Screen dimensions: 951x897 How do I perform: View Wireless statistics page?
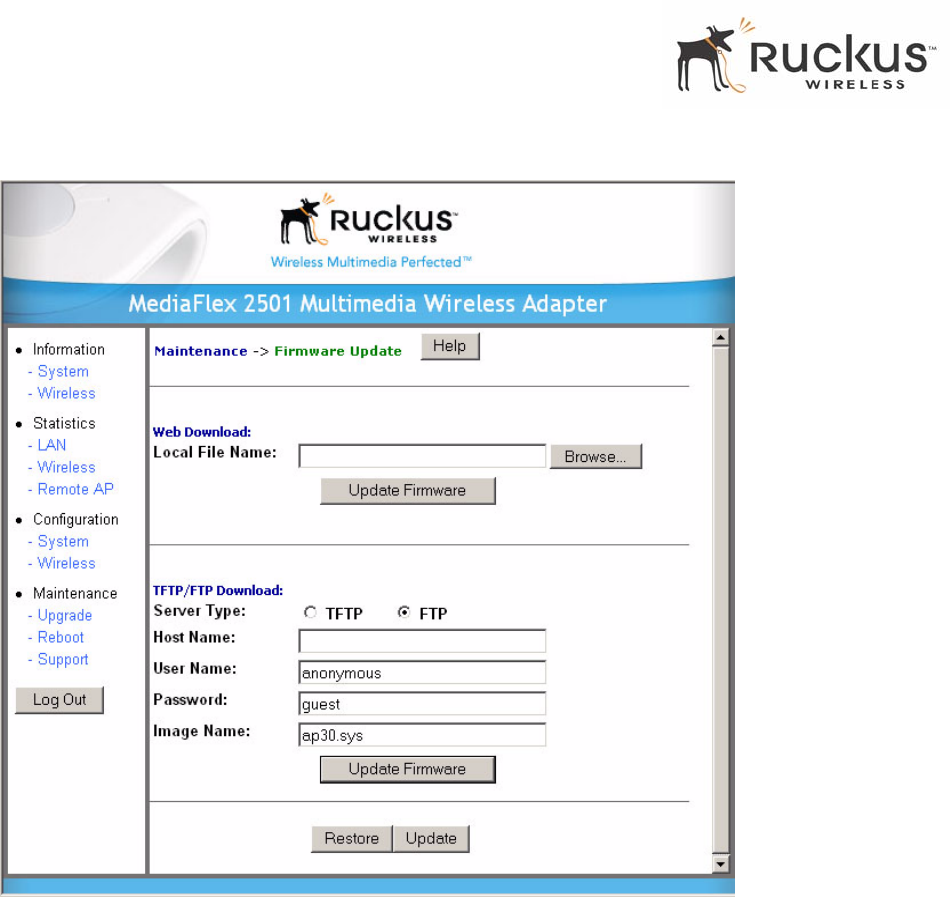click(66, 467)
